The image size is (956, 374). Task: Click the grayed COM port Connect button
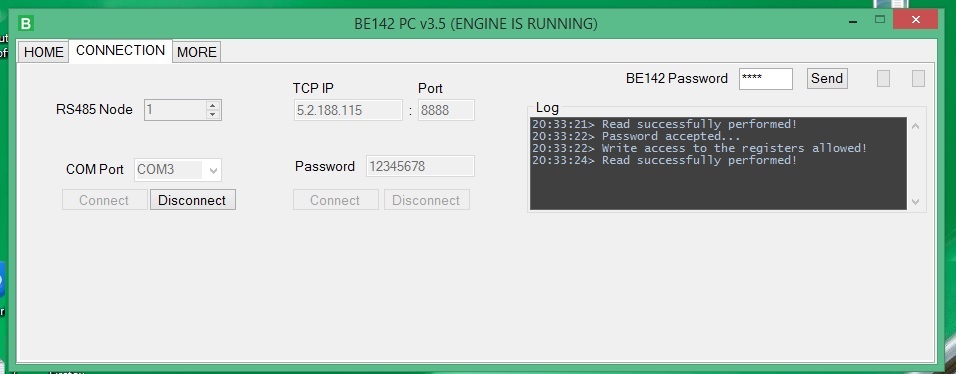[104, 200]
